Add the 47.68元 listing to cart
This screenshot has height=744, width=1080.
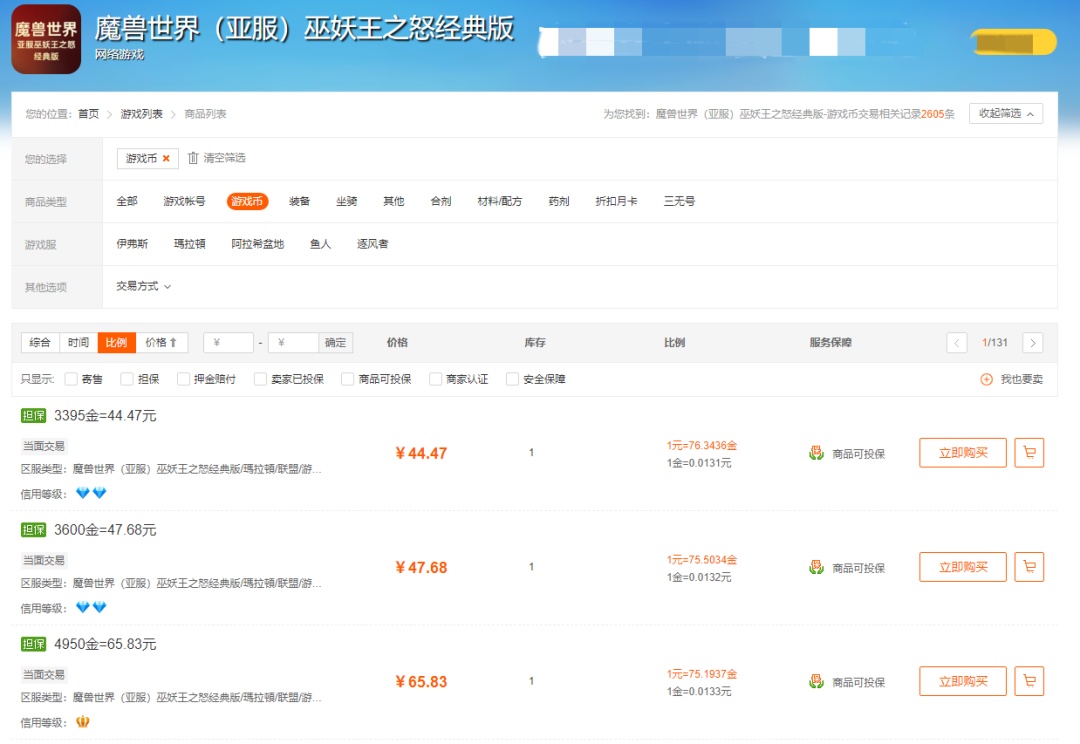pos(1029,567)
